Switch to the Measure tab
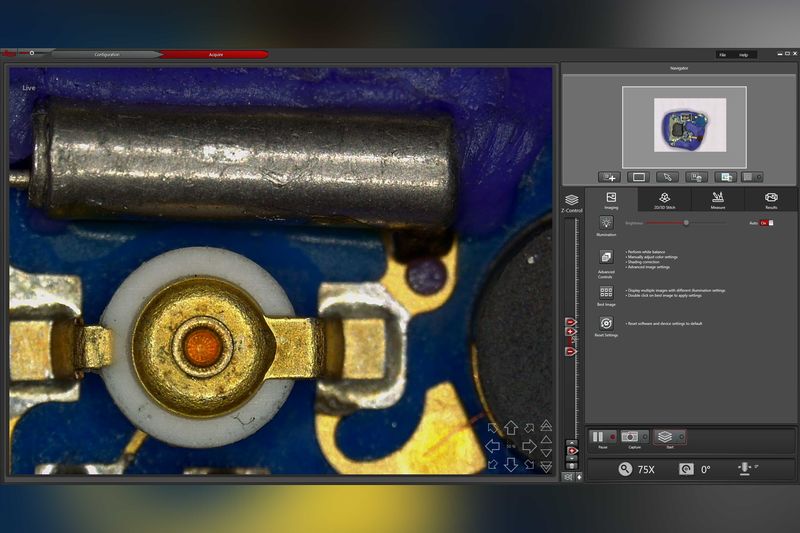 717,199
